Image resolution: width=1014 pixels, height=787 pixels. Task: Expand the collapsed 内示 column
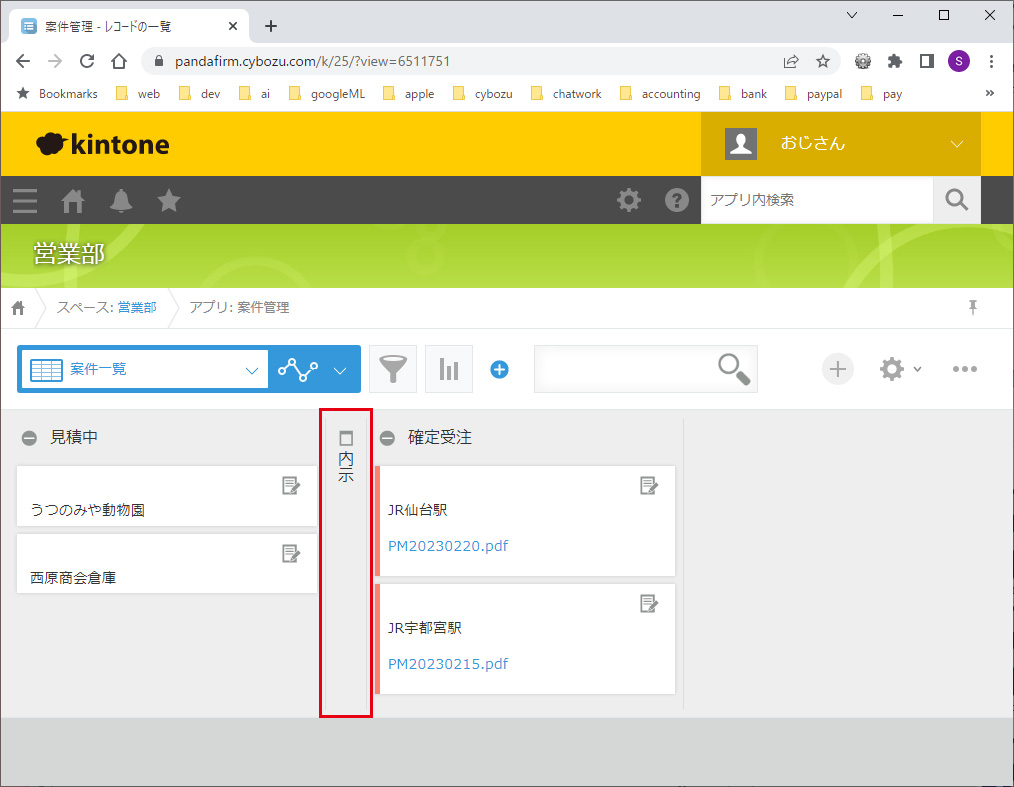tap(346, 438)
